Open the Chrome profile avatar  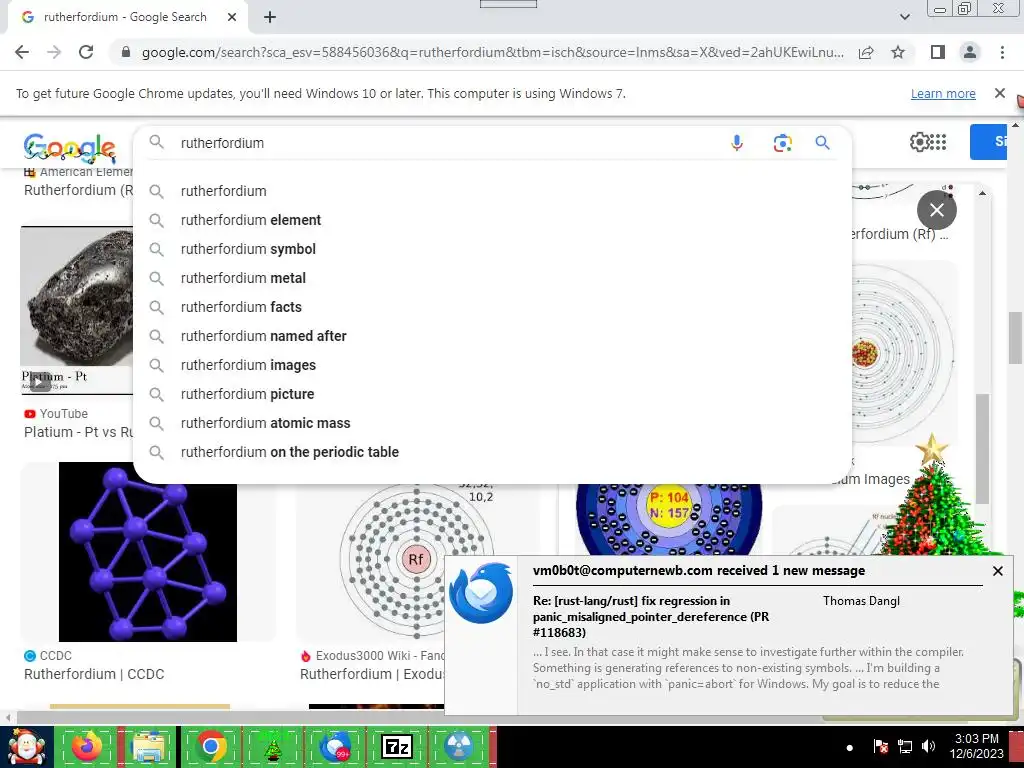970,52
